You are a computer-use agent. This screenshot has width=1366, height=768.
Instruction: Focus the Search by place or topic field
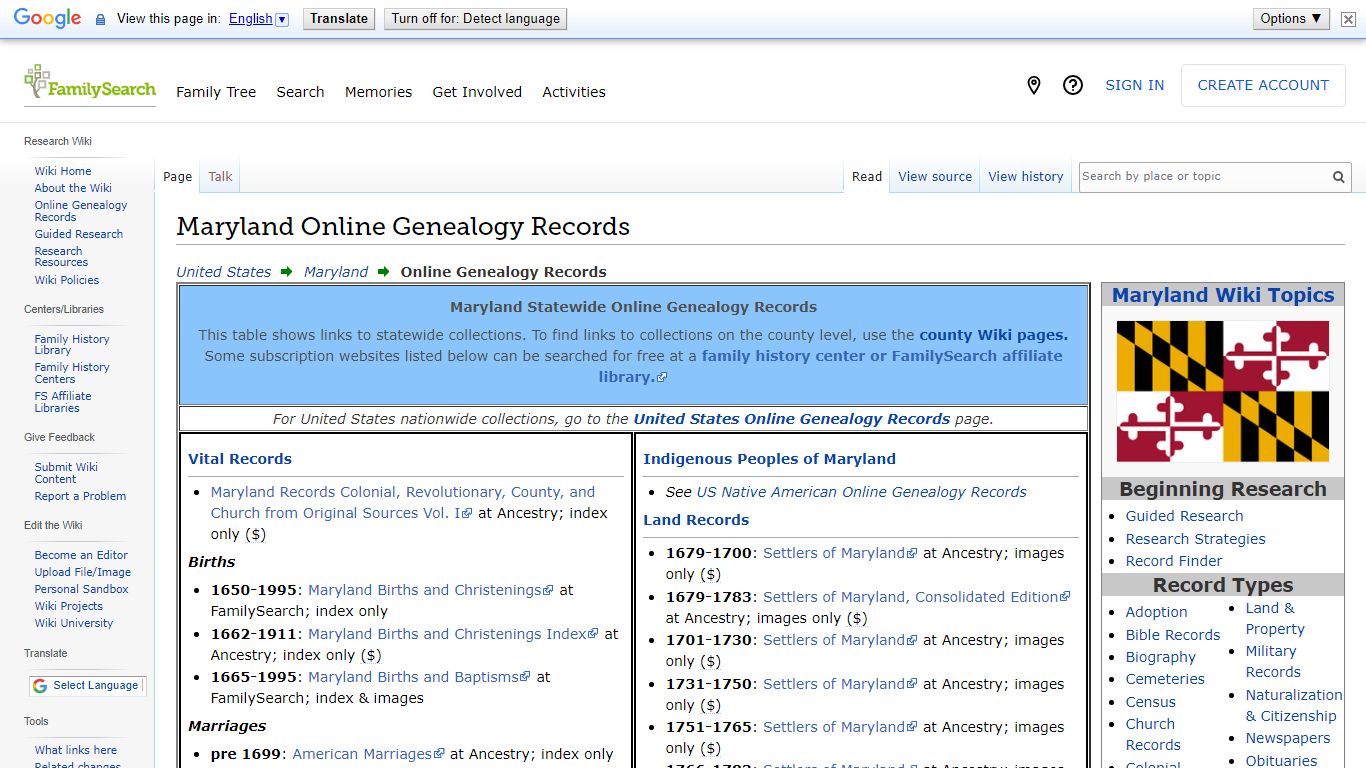tap(1204, 177)
